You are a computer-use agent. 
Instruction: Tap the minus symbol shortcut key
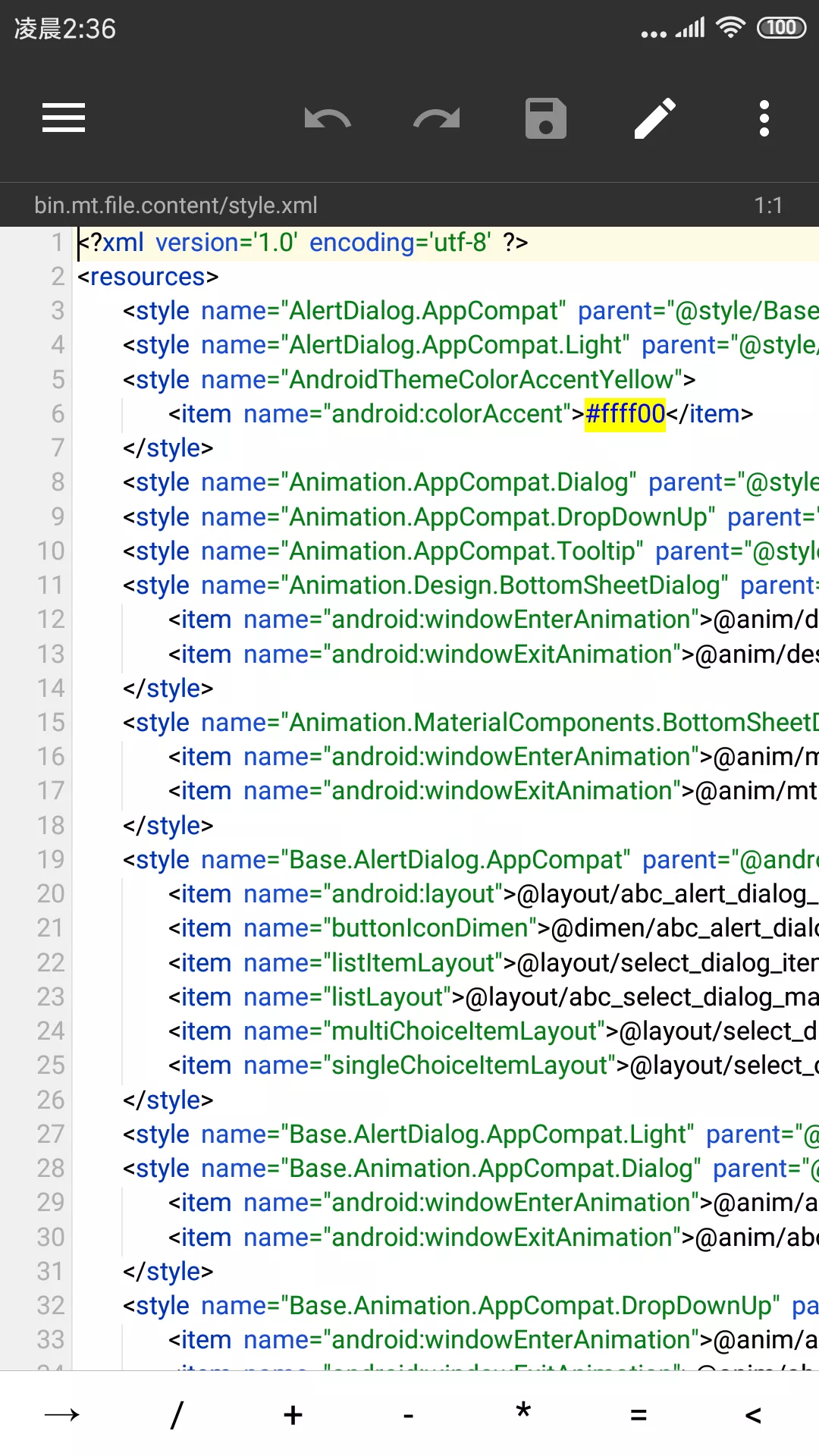408,1414
